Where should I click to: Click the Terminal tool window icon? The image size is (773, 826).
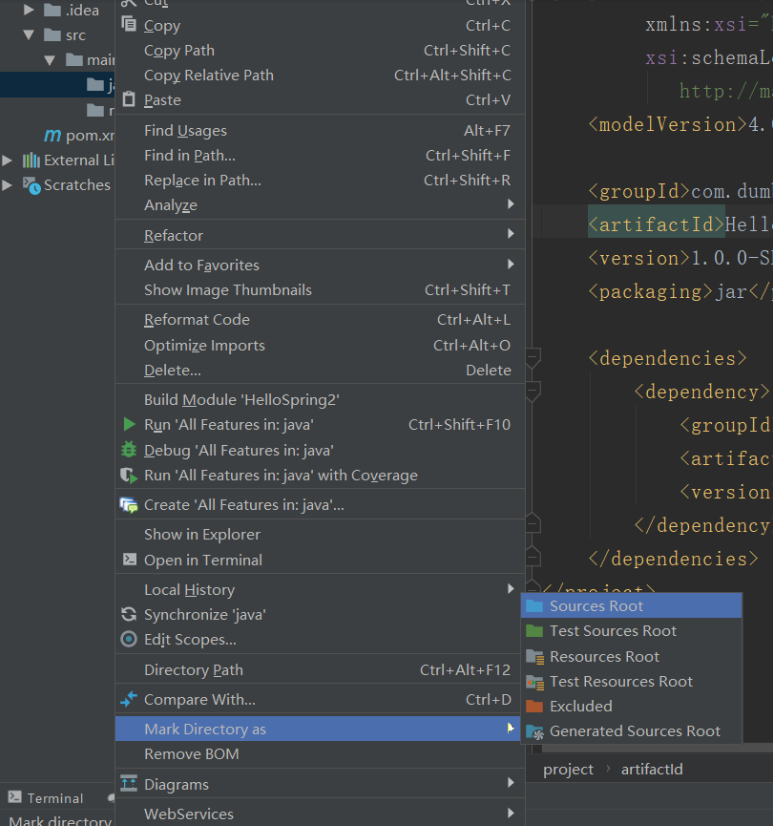[x=15, y=797]
